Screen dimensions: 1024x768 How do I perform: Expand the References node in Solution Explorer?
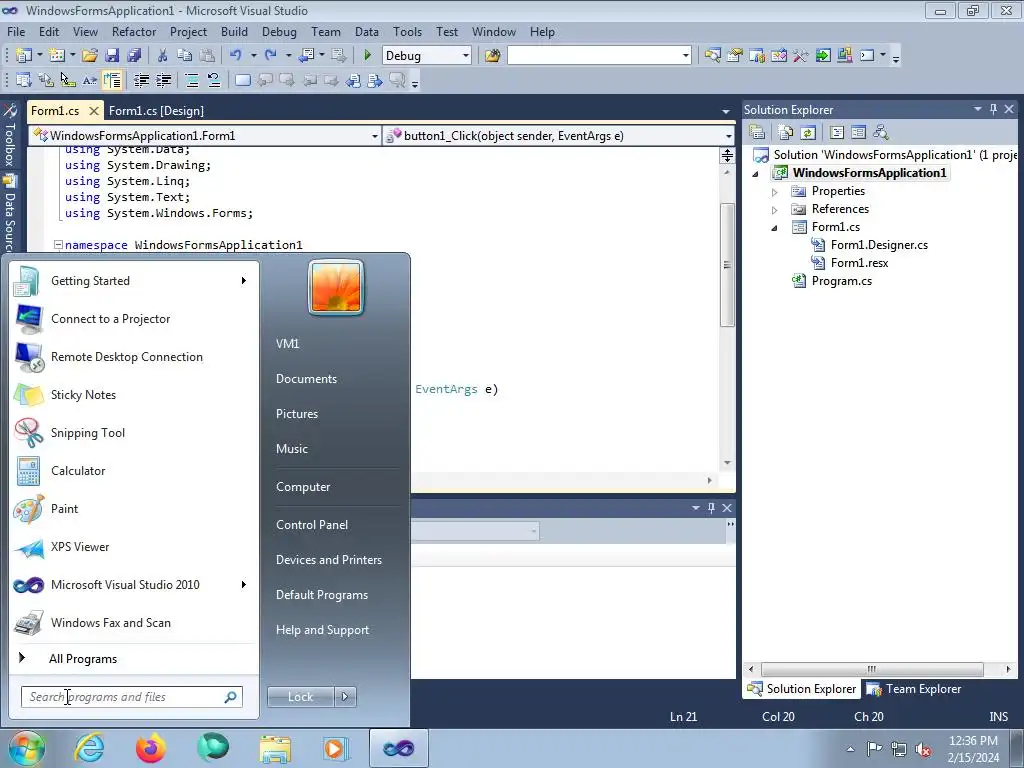[x=775, y=210]
